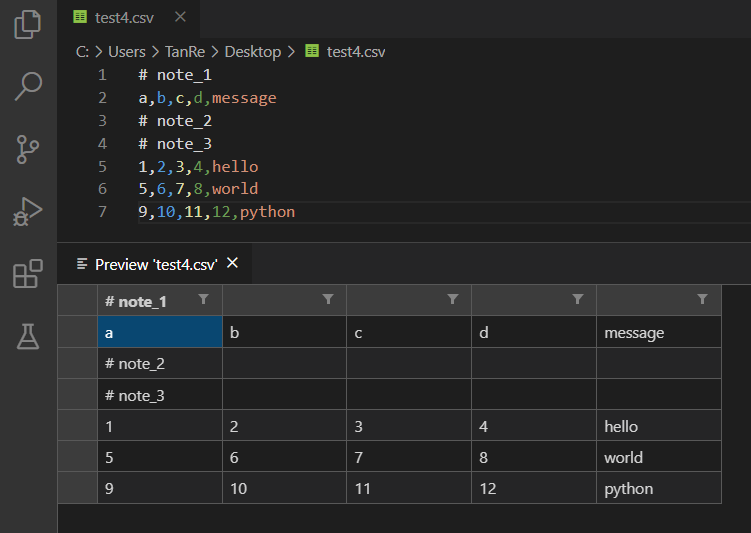Screen dimensions: 751x533
Task: Select cell '6' in preview table
Action: click(284, 456)
